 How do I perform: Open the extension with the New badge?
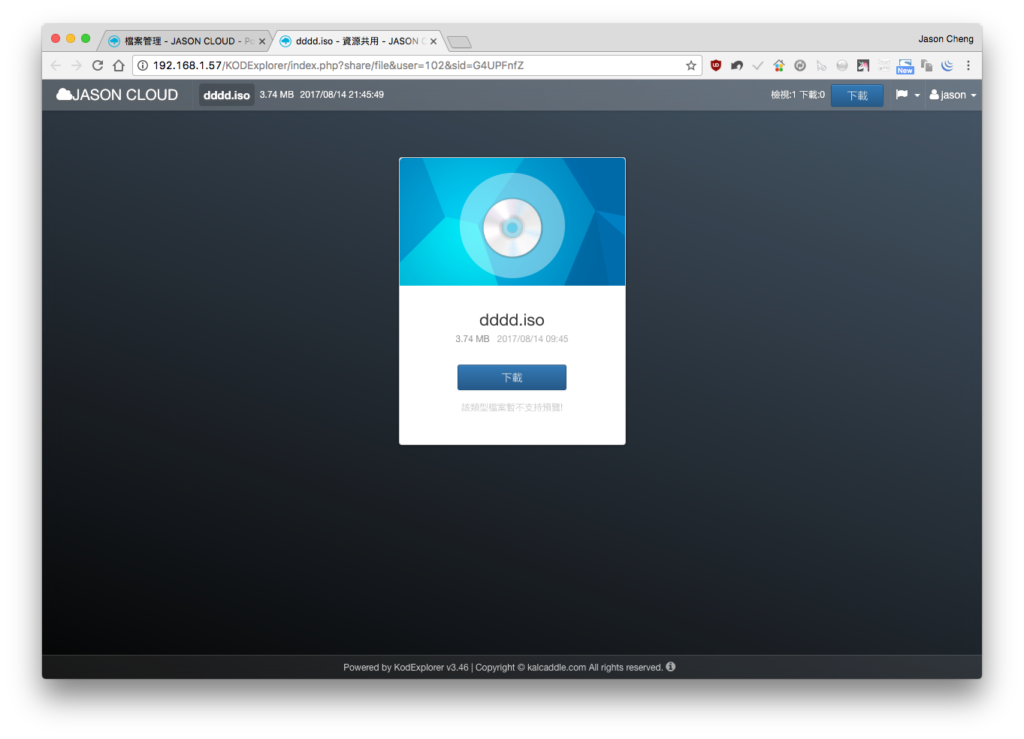click(x=904, y=66)
